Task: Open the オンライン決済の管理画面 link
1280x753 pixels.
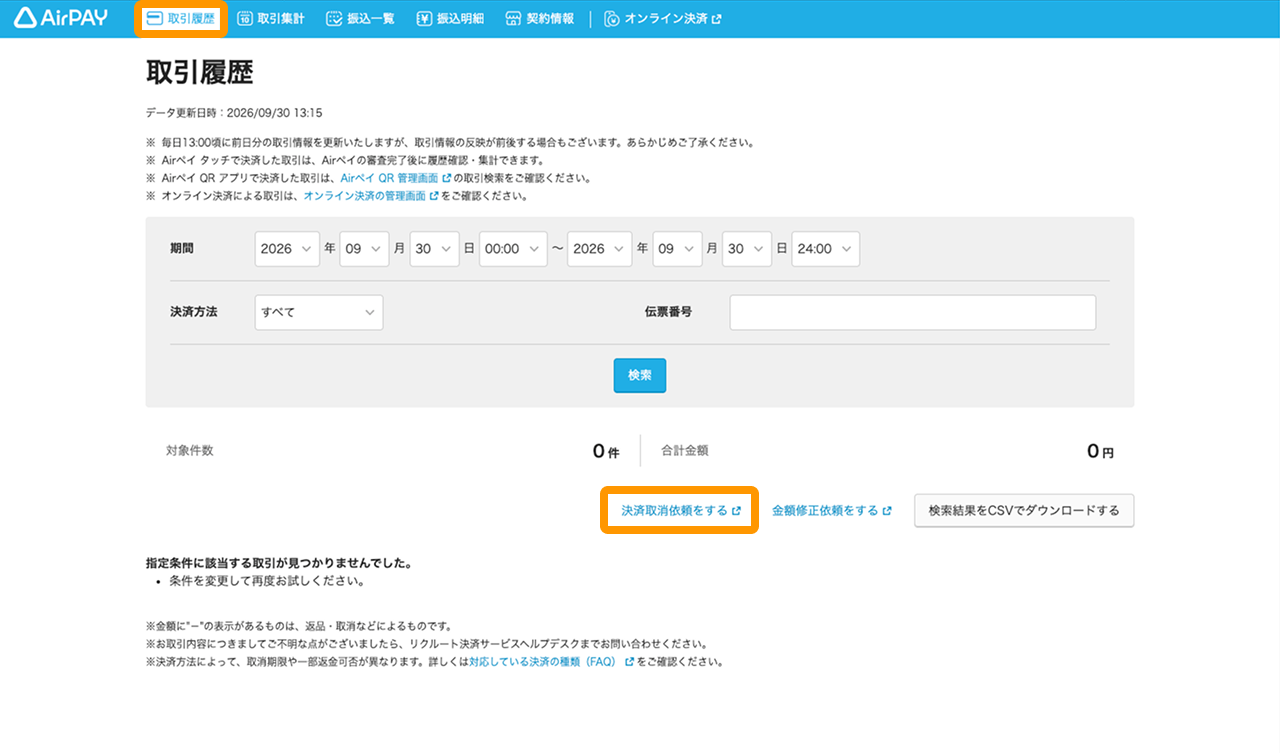Action: pos(371,196)
